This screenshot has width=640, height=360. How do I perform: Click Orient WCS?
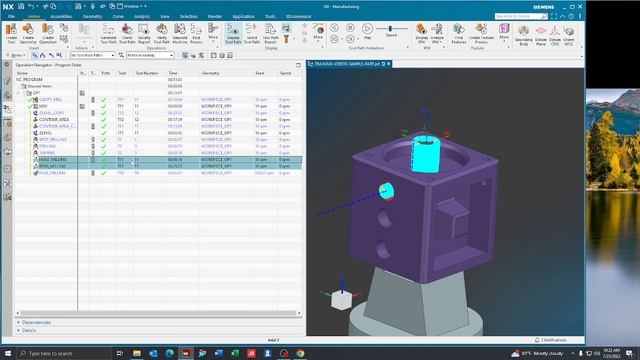[569, 35]
